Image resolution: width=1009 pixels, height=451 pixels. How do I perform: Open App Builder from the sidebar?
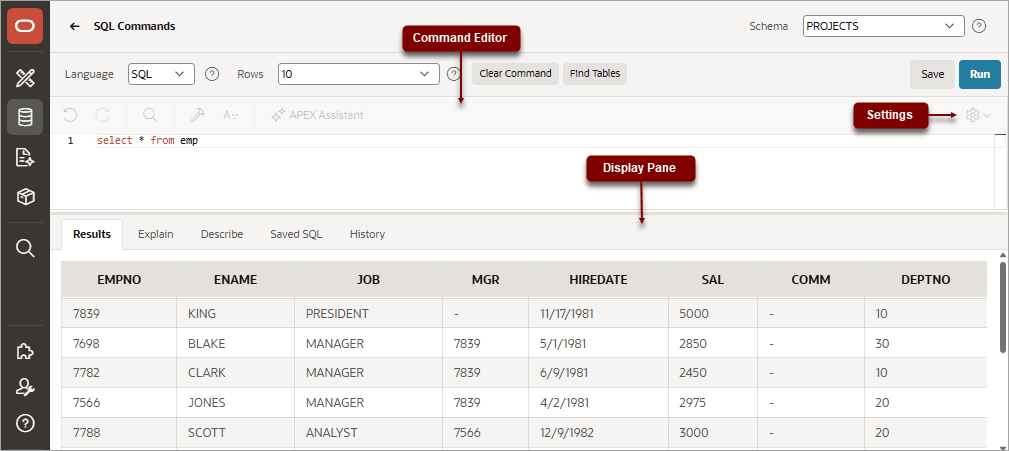(x=25, y=79)
